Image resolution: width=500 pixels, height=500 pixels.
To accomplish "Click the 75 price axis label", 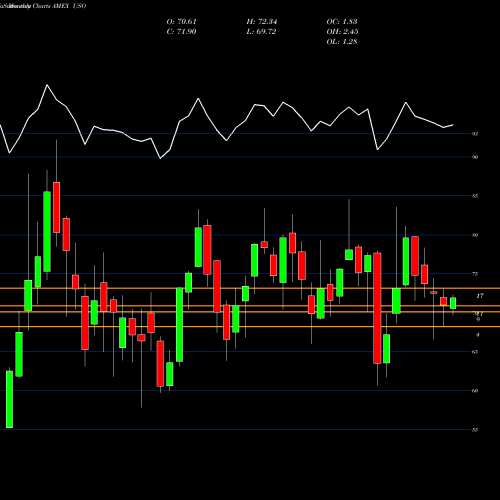I will (x=475, y=274).
